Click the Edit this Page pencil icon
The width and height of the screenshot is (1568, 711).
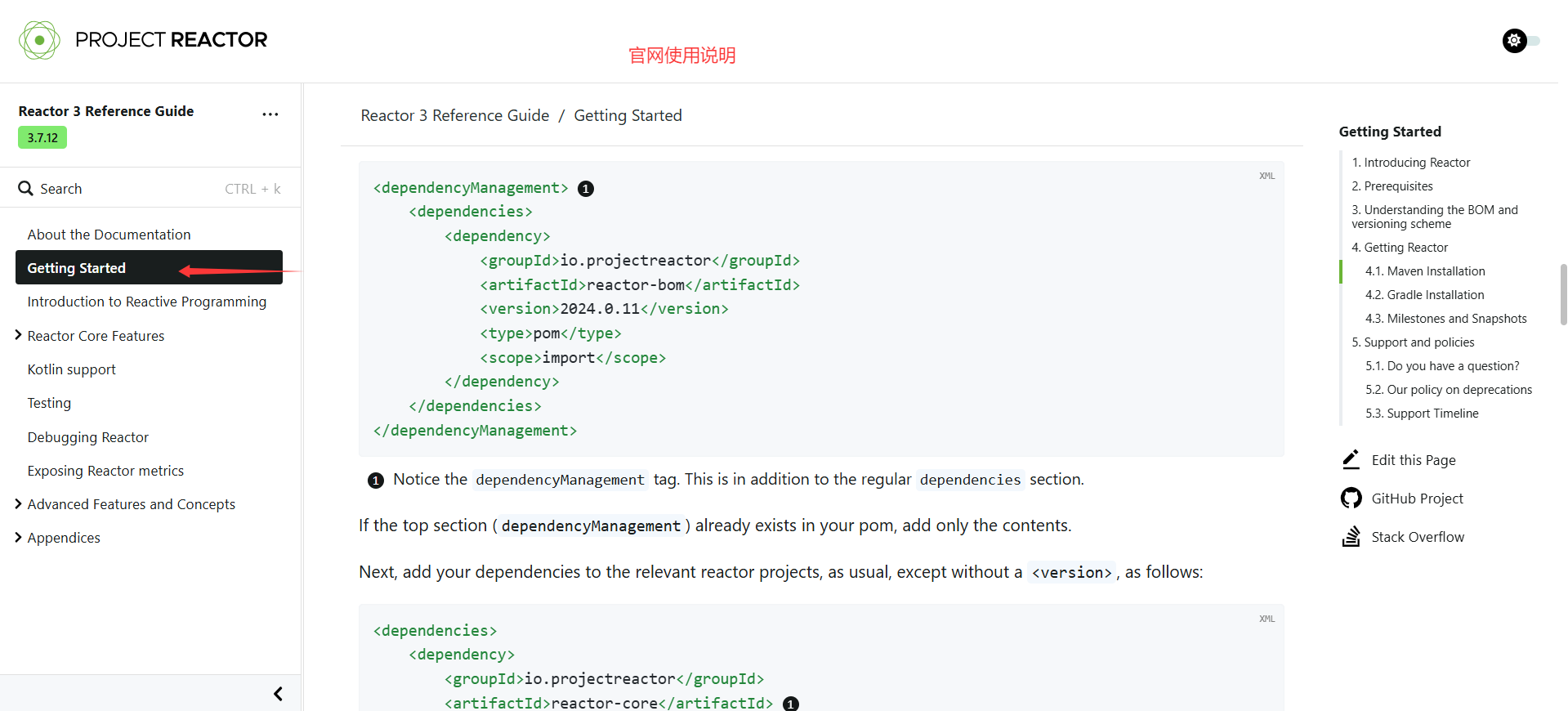tap(1351, 459)
